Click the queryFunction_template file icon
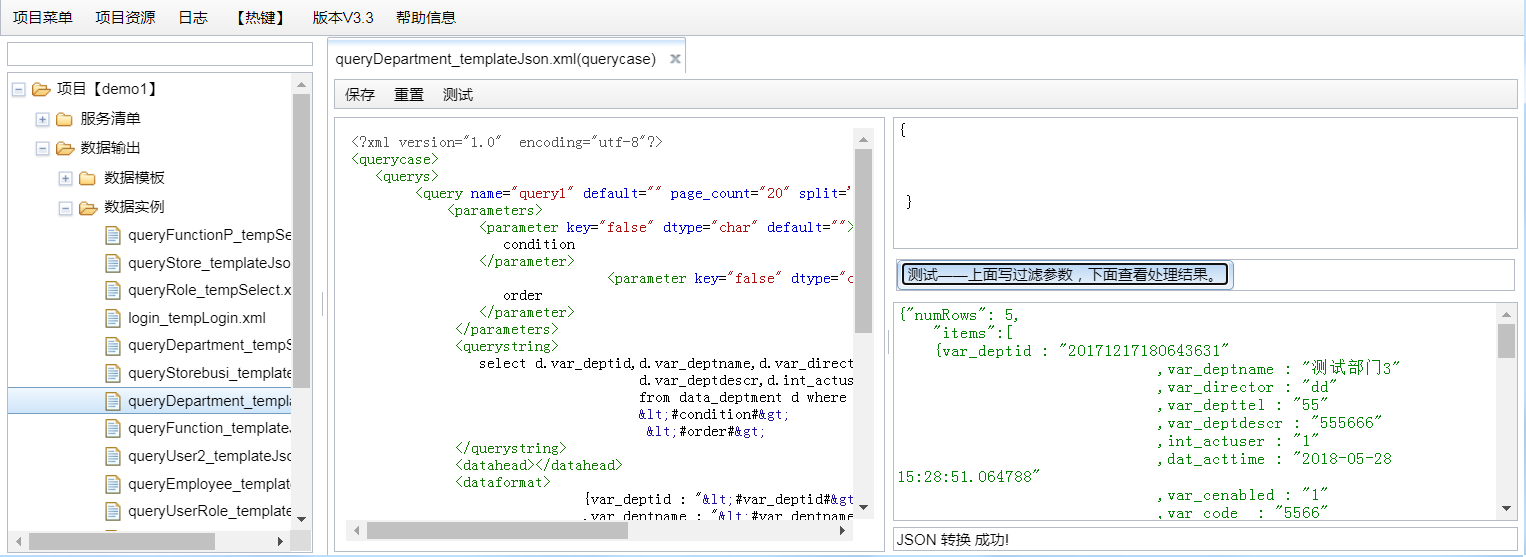The width and height of the screenshot is (1526, 557). click(x=113, y=428)
